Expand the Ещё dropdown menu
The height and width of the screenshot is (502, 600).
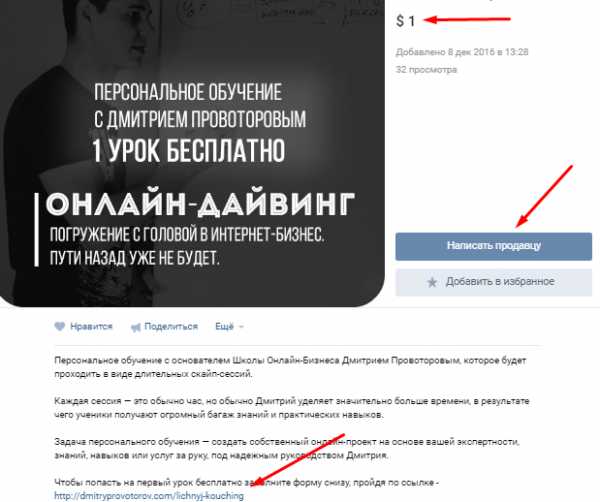(229, 326)
